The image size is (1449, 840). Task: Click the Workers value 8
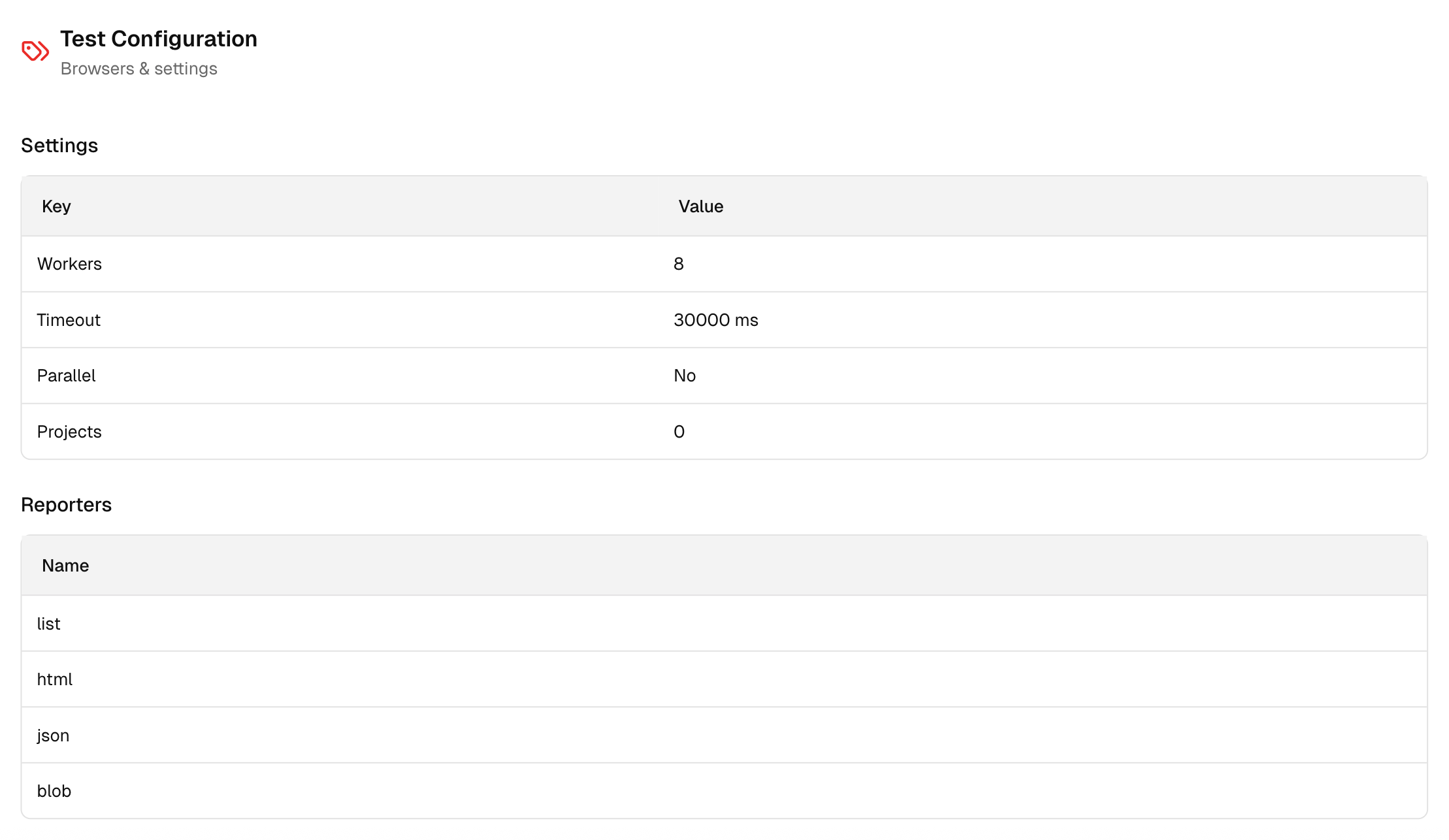pyautogui.click(x=679, y=264)
